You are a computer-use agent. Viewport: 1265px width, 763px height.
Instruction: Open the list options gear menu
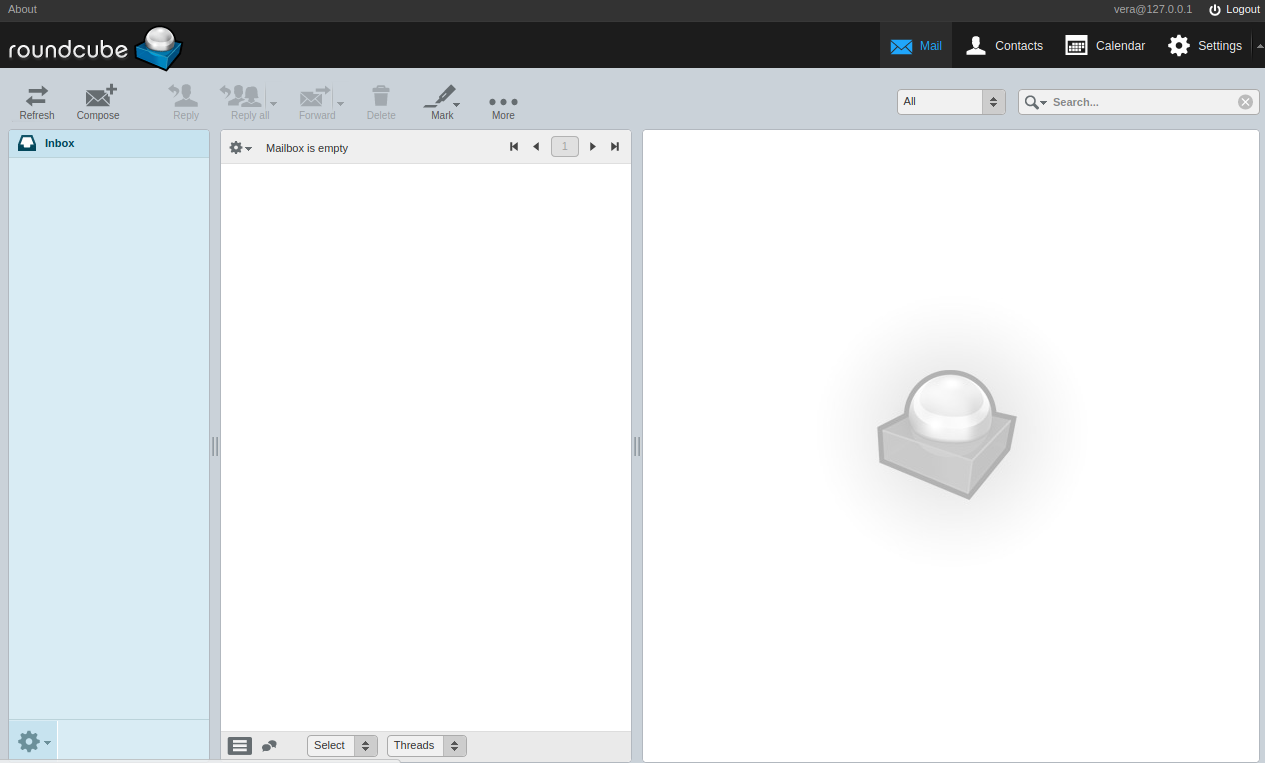click(240, 147)
